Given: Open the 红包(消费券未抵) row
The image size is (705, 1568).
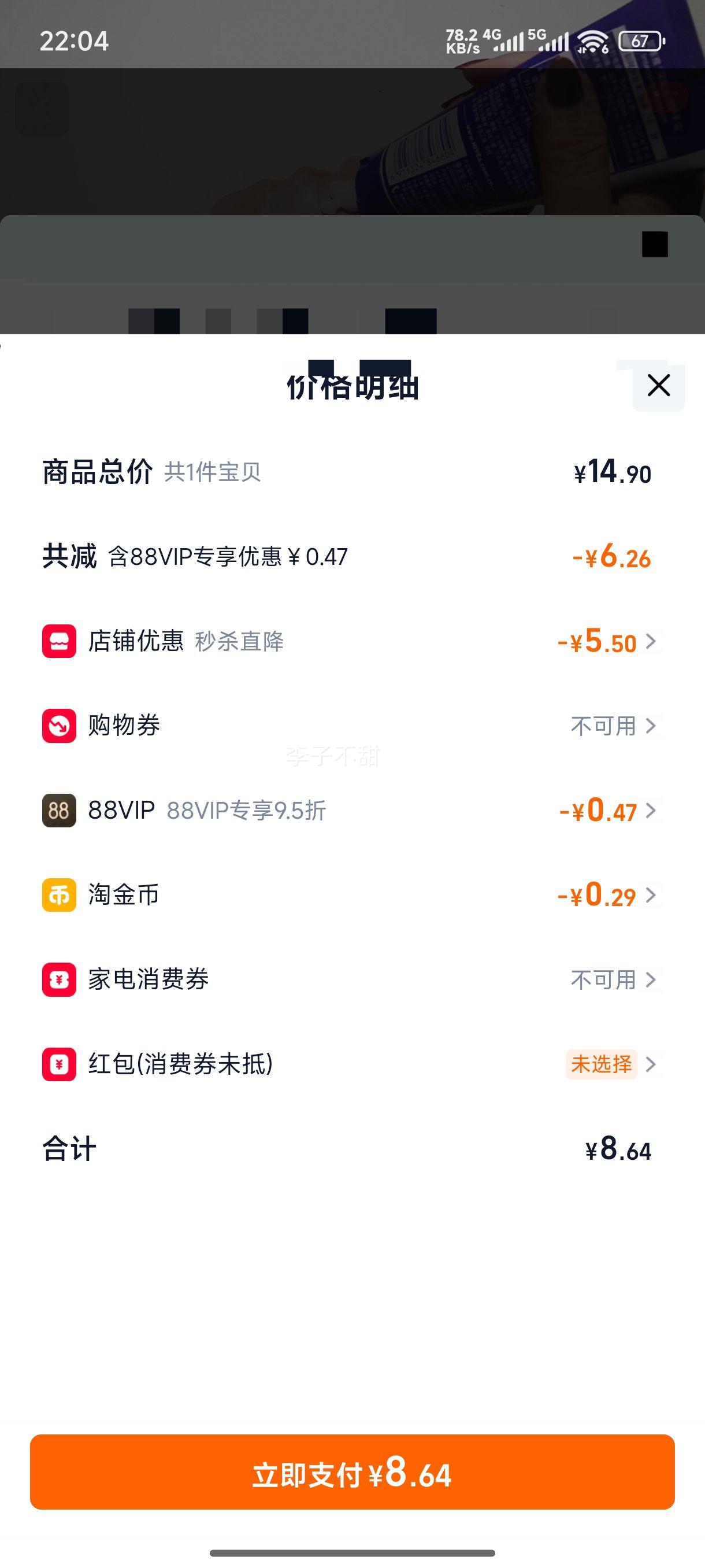Looking at the screenshot, I should point(181,1064).
